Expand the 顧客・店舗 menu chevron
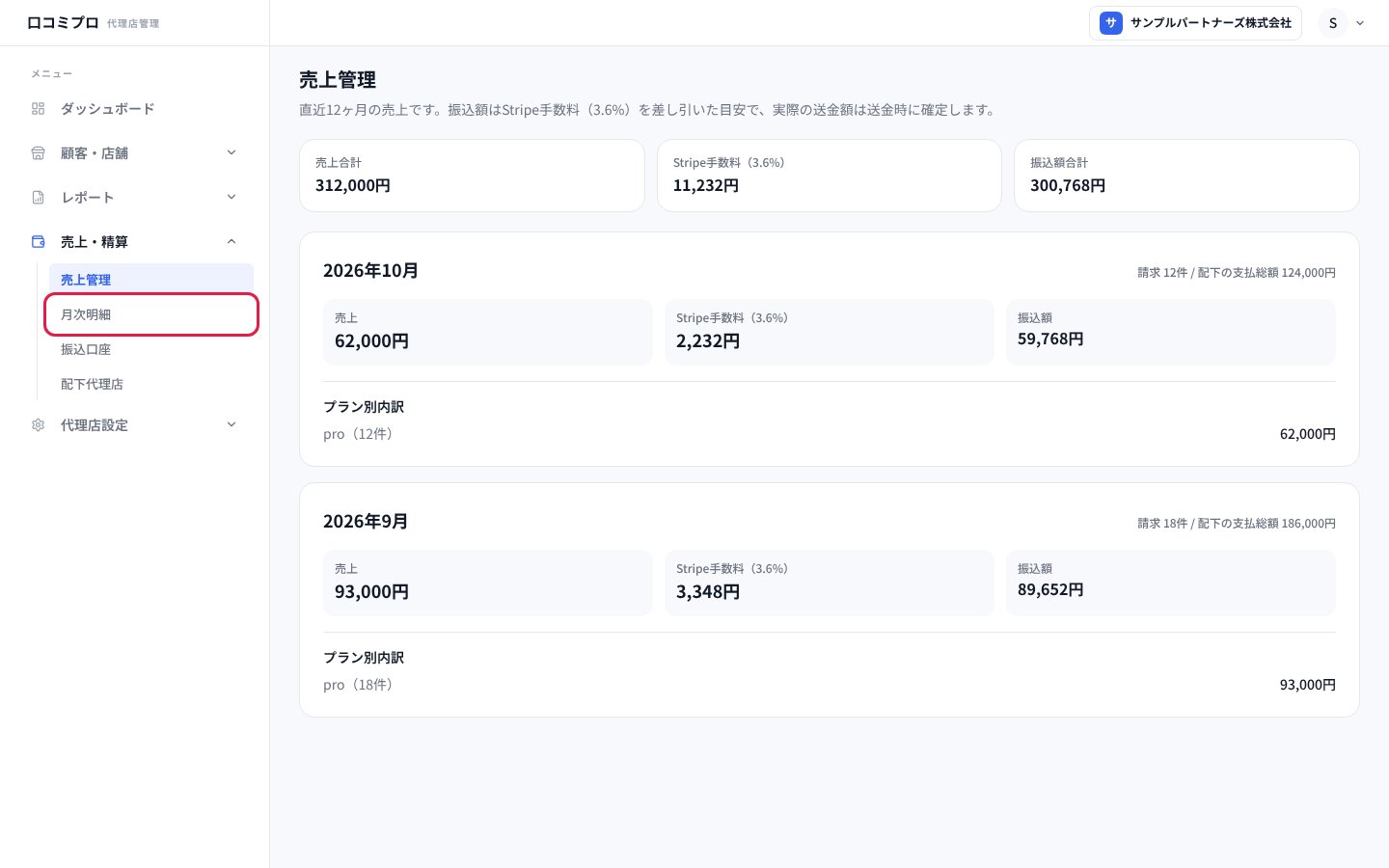The width and height of the screenshot is (1389, 868). click(231, 152)
